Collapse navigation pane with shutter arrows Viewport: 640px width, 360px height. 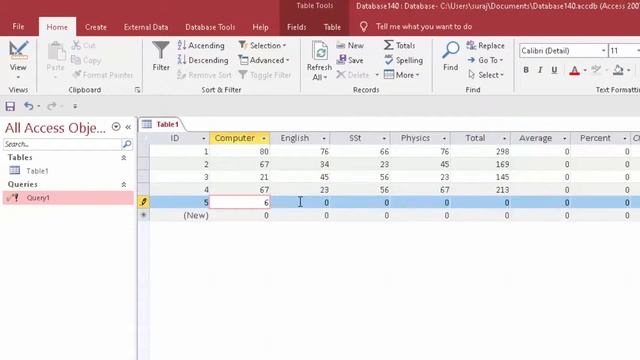pyautogui.click(x=128, y=127)
